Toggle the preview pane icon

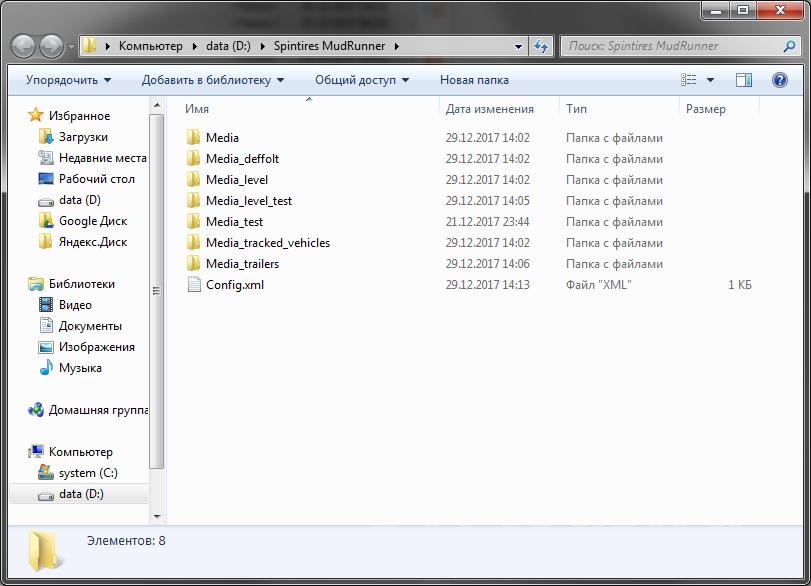click(744, 80)
